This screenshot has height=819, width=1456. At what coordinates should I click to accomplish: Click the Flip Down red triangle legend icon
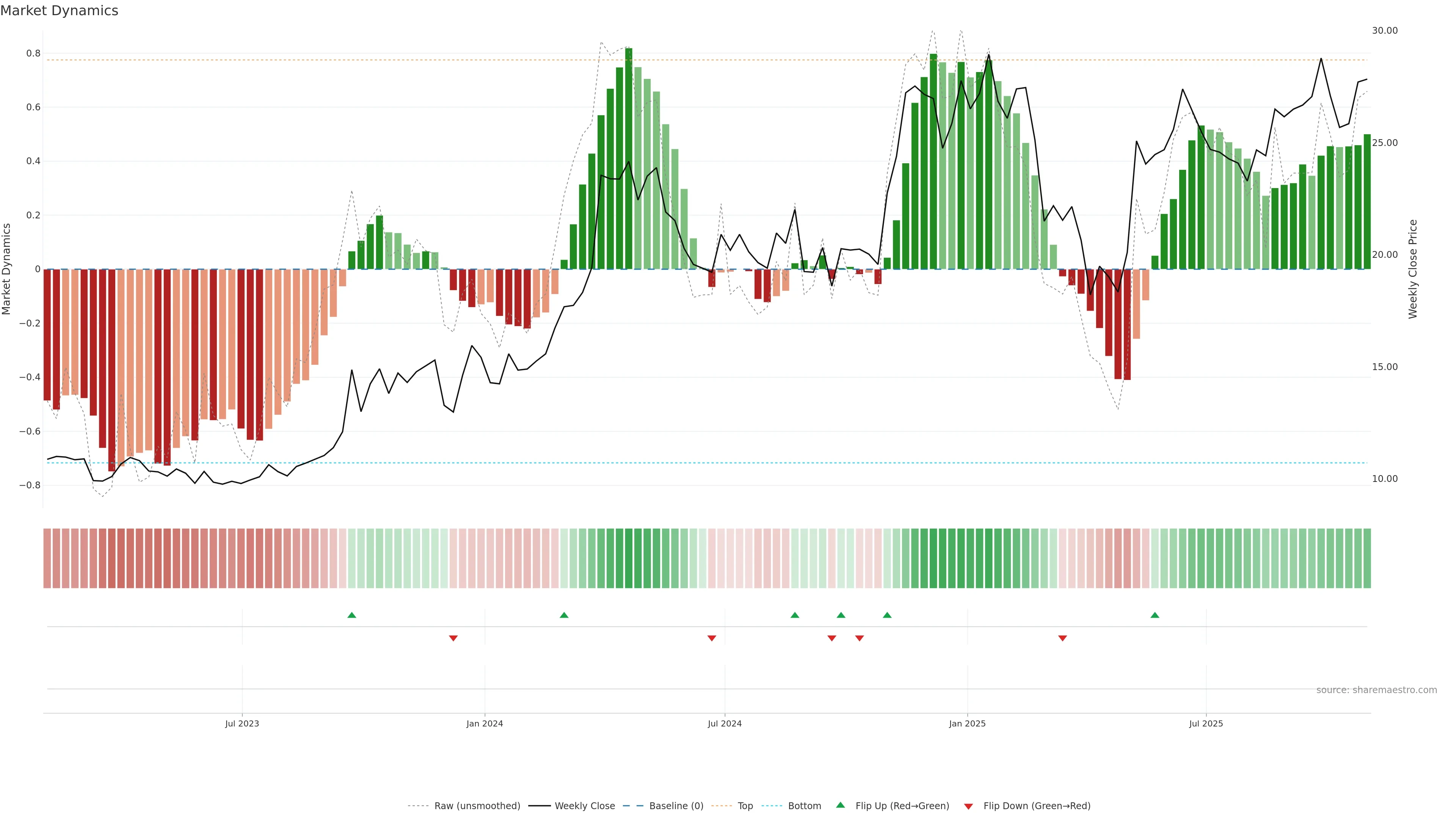point(968,806)
